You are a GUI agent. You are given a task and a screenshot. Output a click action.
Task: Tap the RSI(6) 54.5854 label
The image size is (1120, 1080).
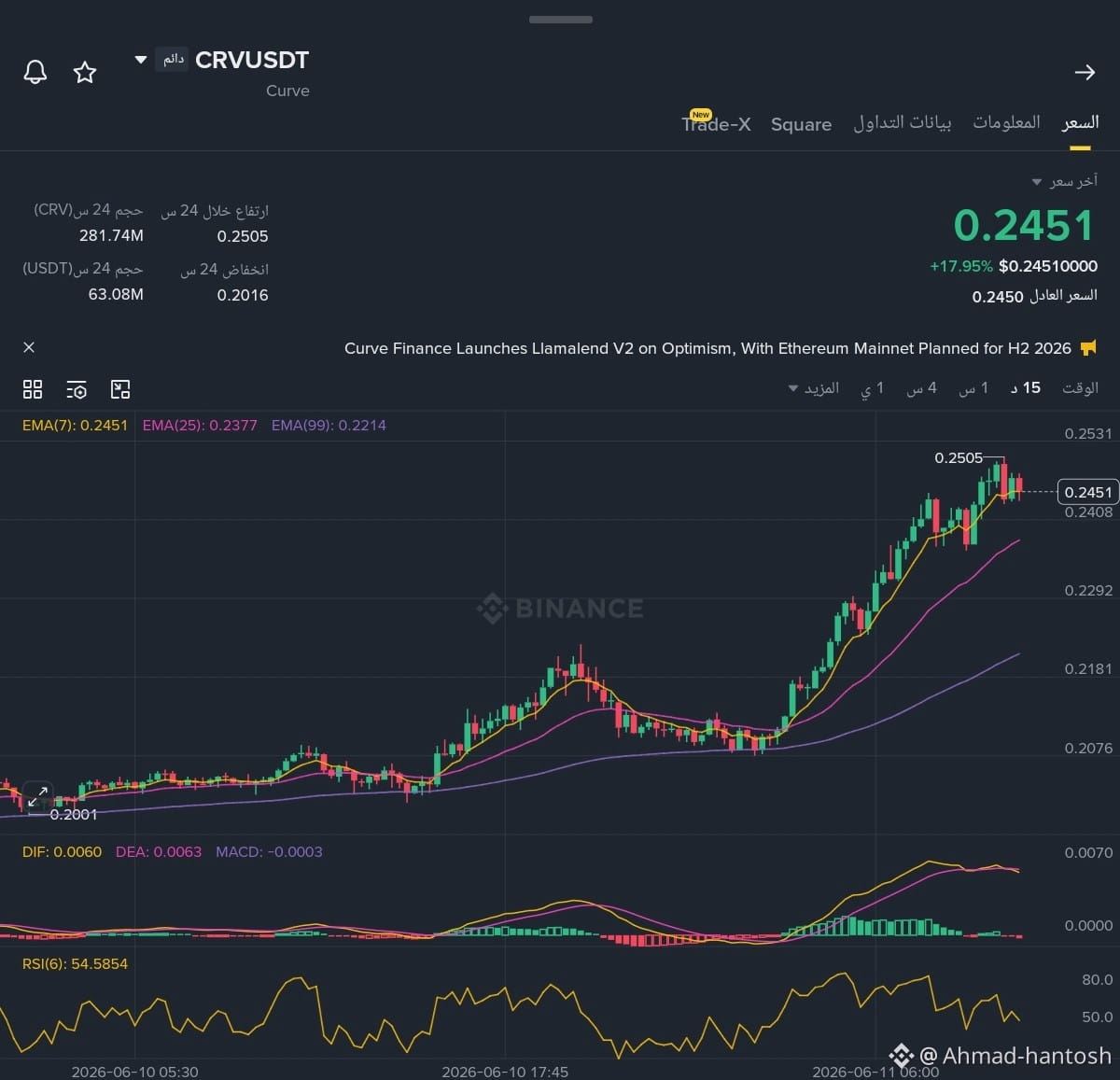(x=75, y=963)
